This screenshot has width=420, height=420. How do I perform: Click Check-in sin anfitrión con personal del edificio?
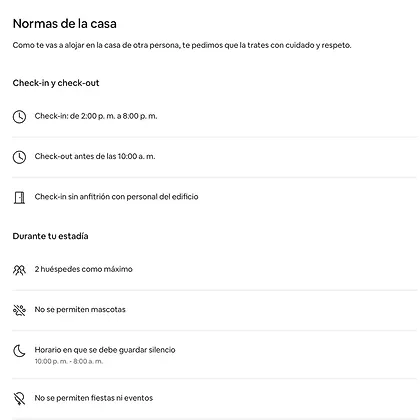[x=116, y=197]
